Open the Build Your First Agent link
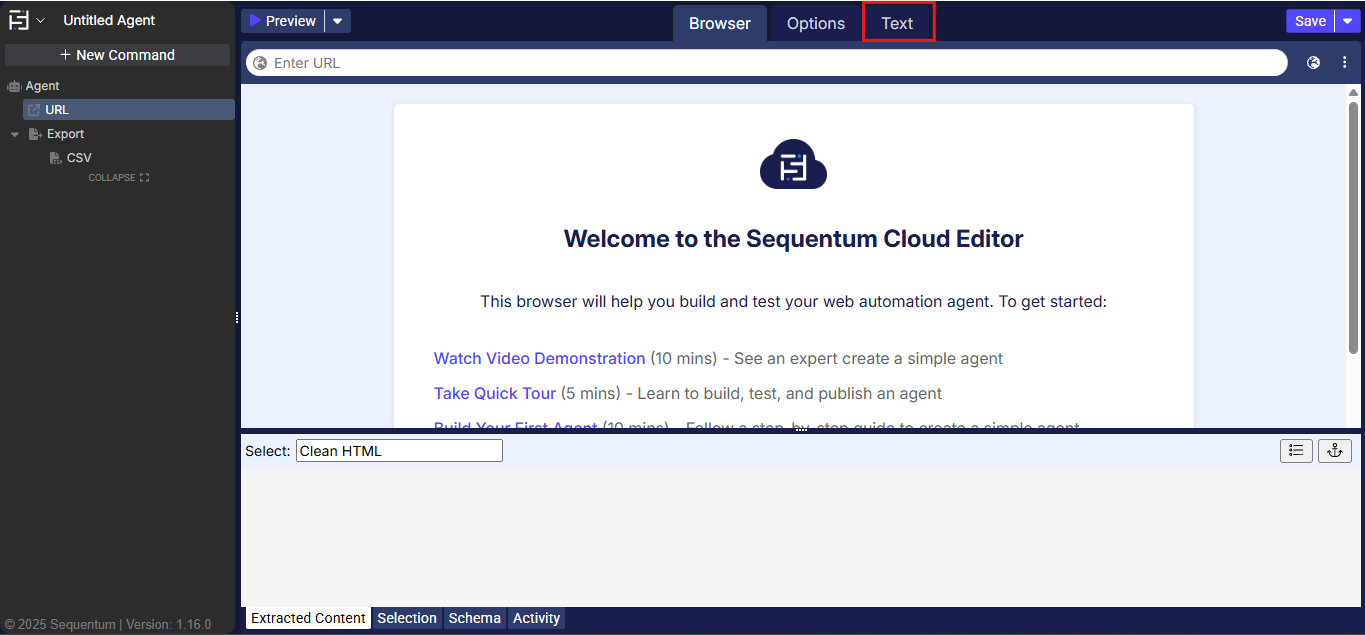The image size is (1365, 635). [516, 427]
